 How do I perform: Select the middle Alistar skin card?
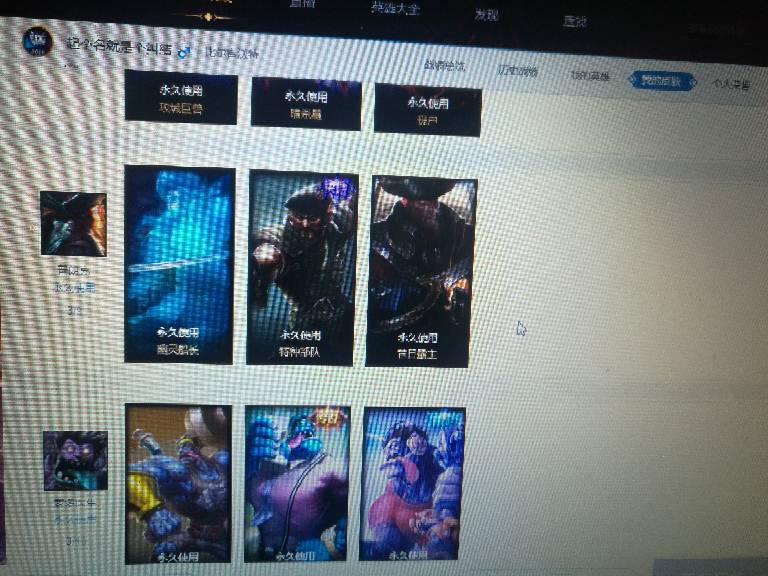pyautogui.click(x=297, y=484)
